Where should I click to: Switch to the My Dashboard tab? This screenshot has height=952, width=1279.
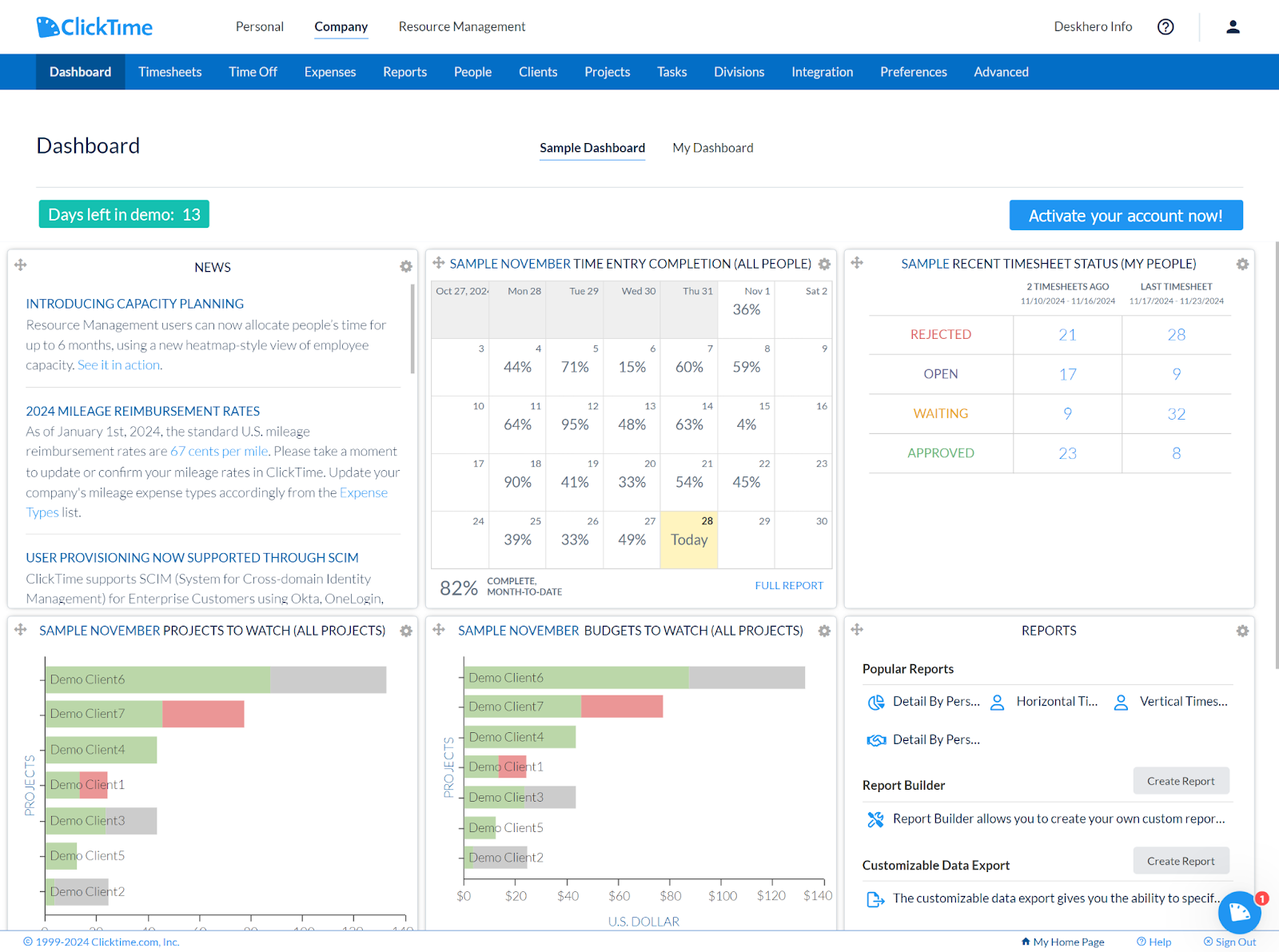click(x=712, y=147)
